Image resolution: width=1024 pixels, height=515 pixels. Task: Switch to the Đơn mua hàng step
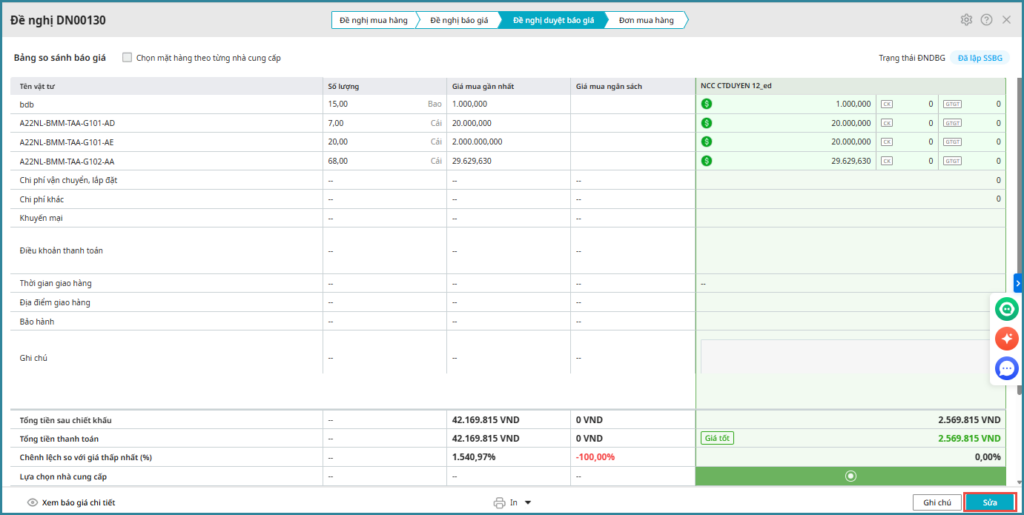click(645, 20)
